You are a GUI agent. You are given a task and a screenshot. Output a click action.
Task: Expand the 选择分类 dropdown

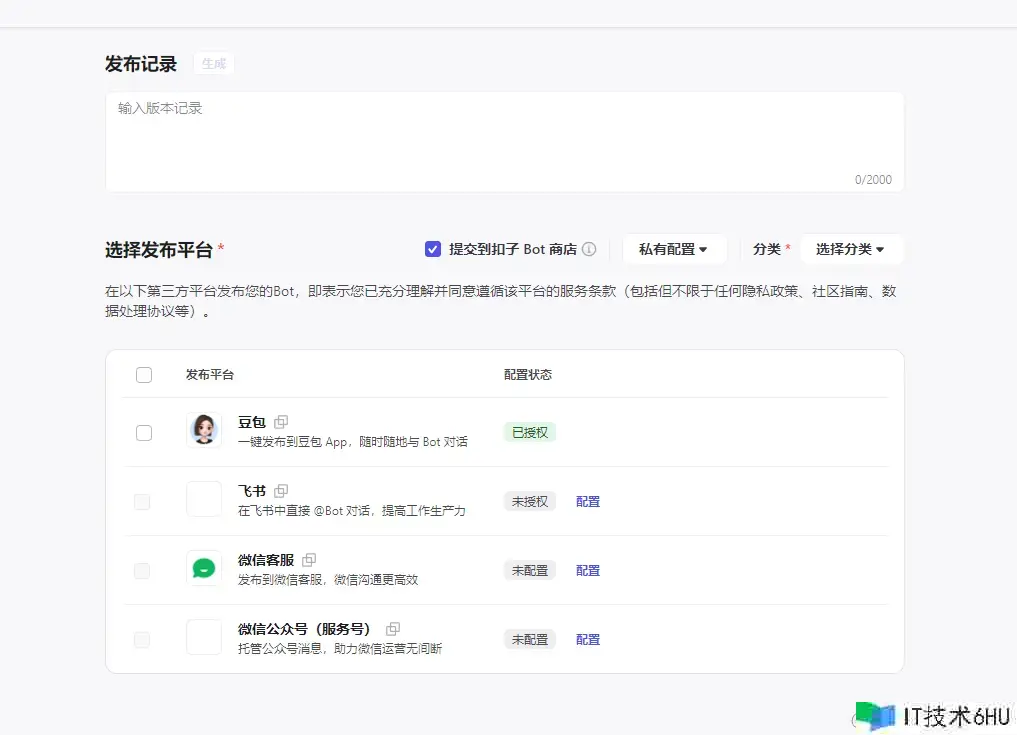point(850,249)
